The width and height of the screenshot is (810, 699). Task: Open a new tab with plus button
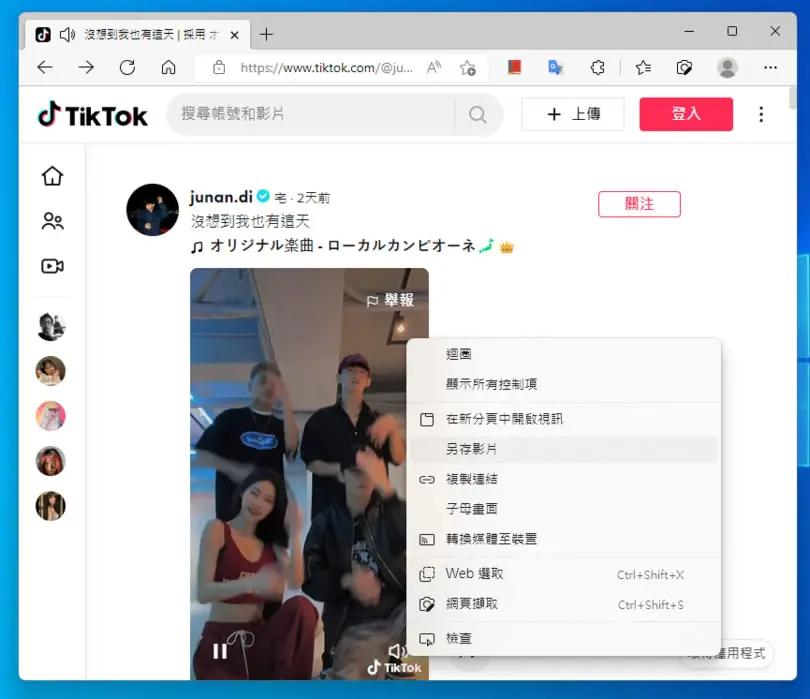point(266,35)
